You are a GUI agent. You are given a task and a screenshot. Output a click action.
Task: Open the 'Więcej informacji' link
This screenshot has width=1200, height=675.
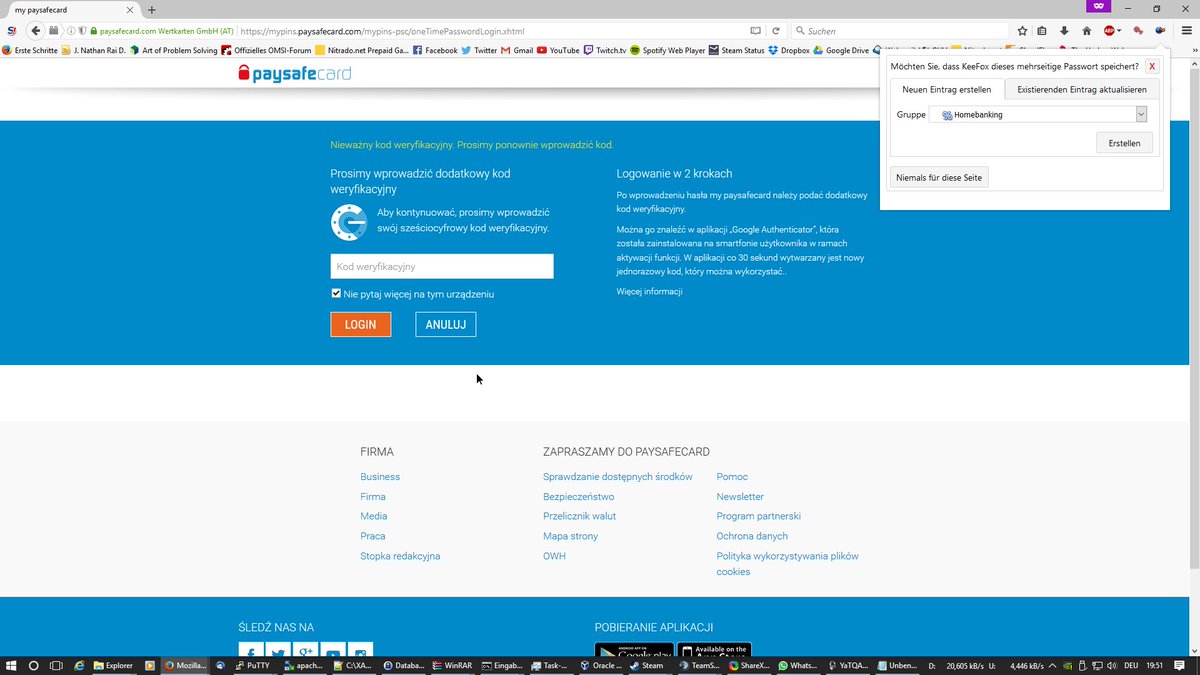coord(649,292)
